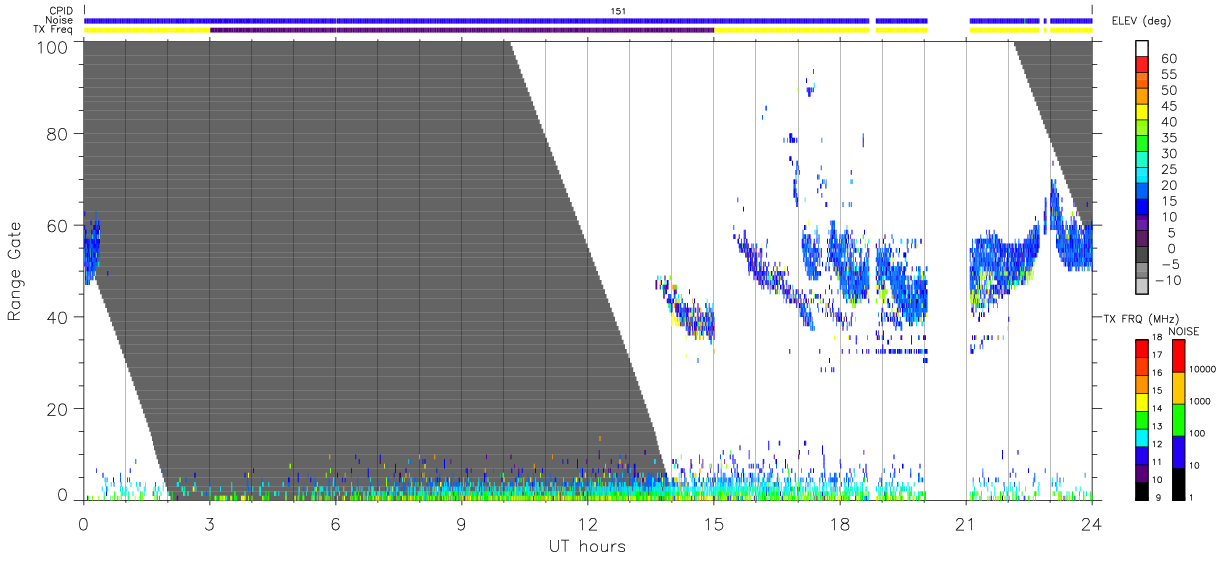Click the UT hours tick label '15'
This screenshot has width=1228, height=567.
(x=714, y=522)
